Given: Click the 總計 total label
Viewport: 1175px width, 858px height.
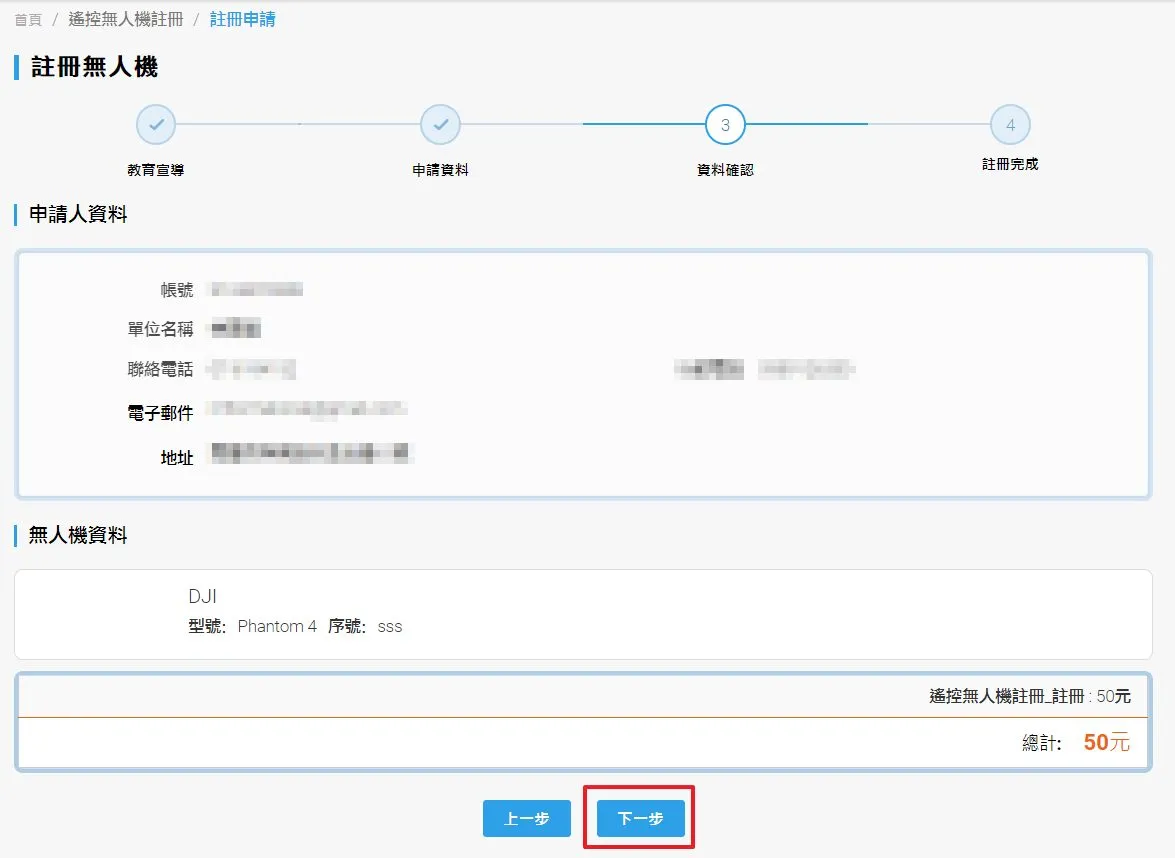Looking at the screenshot, I should tap(1042, 743).
